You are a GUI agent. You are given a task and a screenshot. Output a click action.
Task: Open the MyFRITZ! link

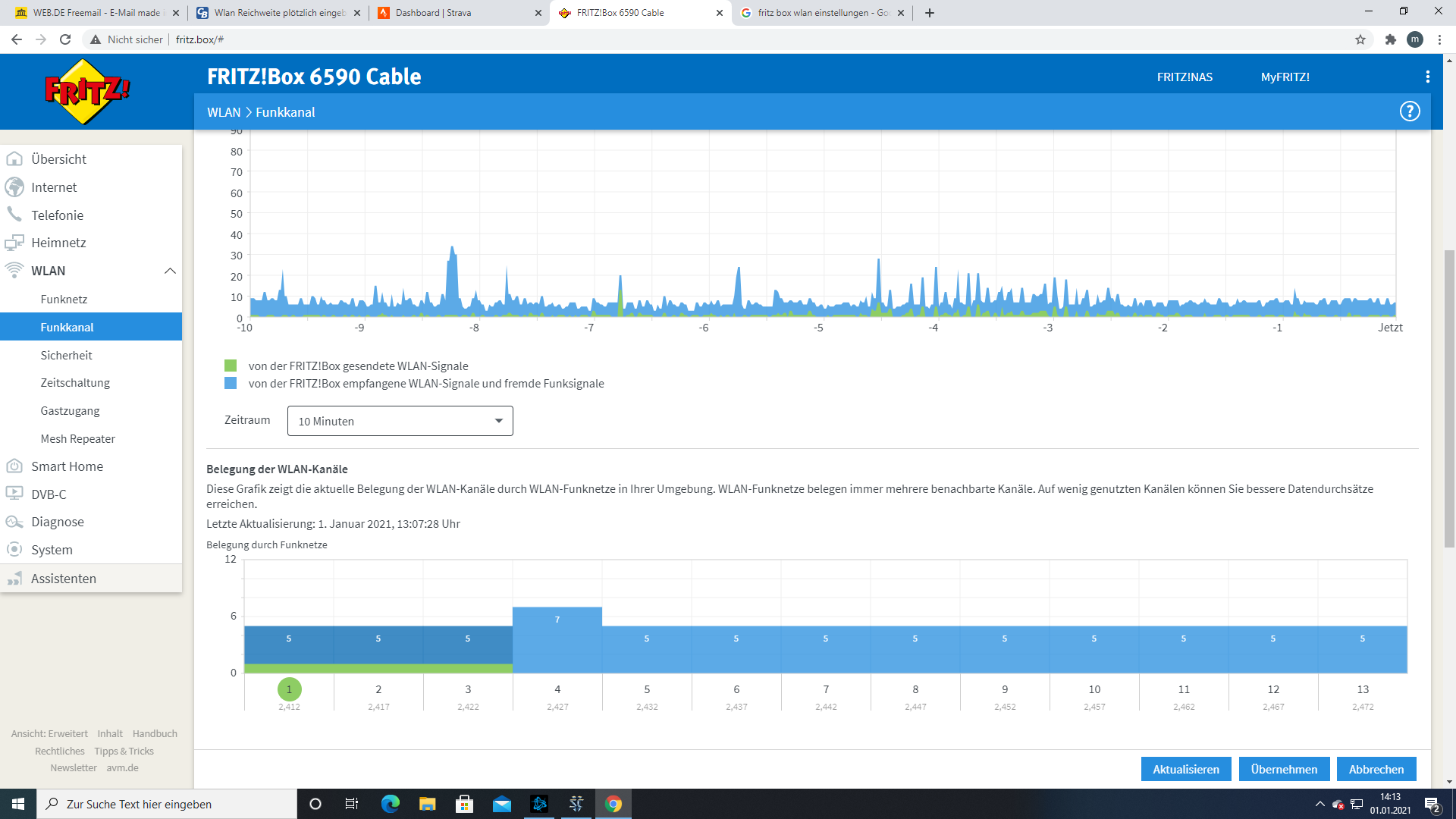1285,77
